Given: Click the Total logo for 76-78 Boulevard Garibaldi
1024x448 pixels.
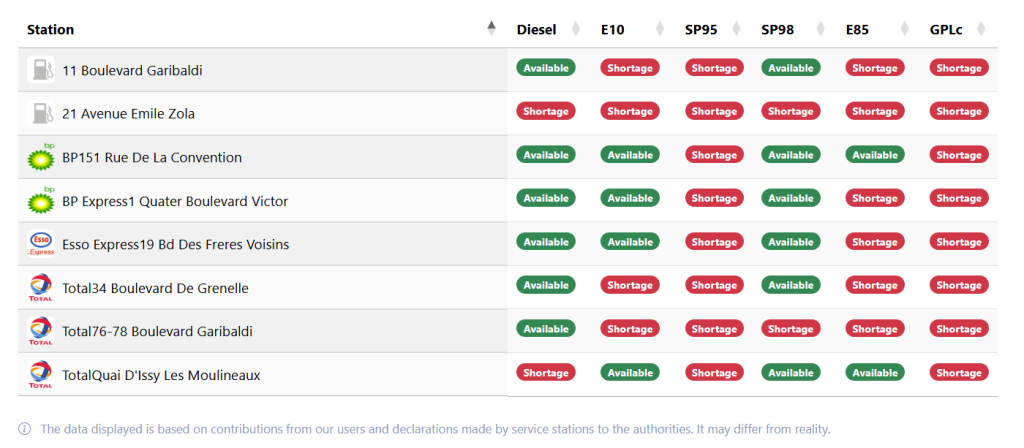Looking at the screenshot, I should coord(41,331).
